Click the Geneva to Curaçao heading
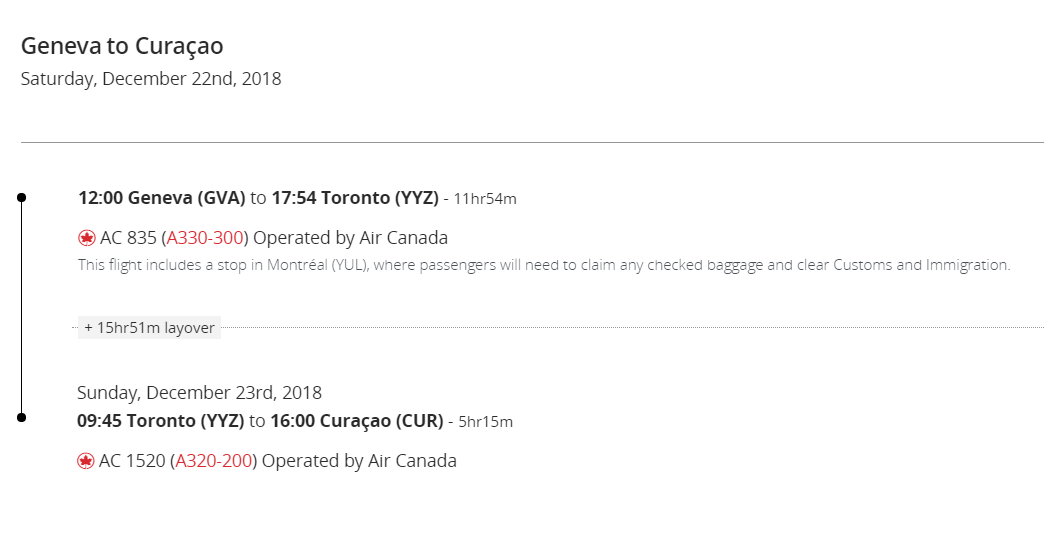 click(122, 46)
